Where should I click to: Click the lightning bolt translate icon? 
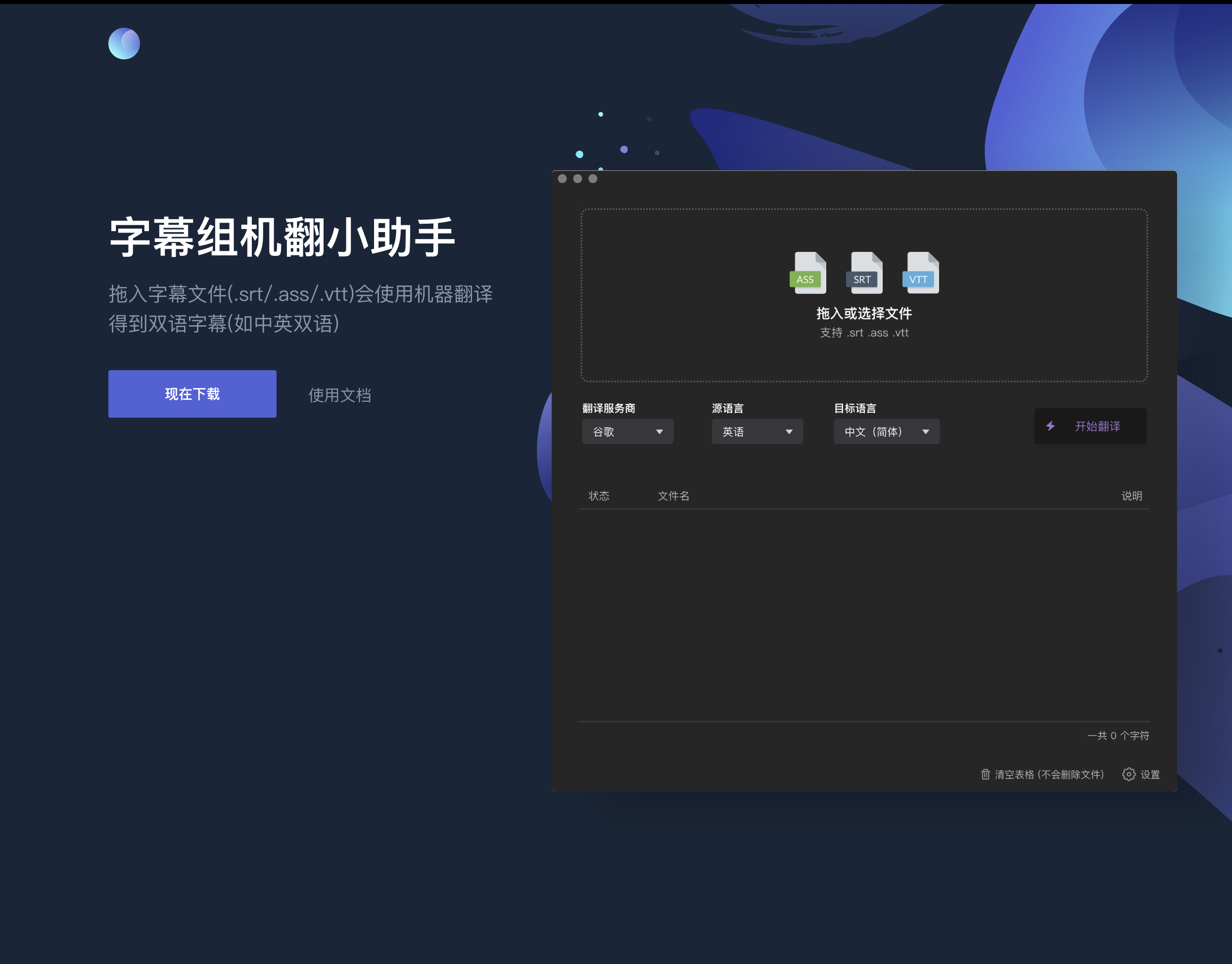1050,426
